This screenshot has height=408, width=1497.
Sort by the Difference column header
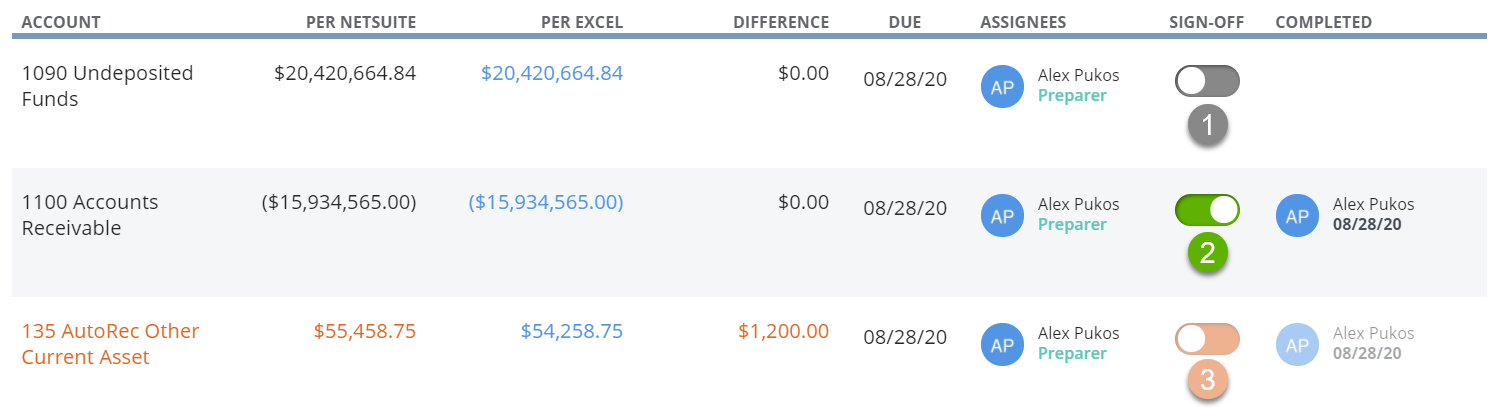(x=781, y=22)
